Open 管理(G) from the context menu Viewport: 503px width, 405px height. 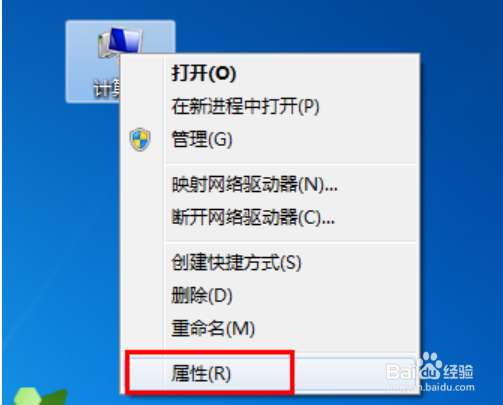[202, 139]
